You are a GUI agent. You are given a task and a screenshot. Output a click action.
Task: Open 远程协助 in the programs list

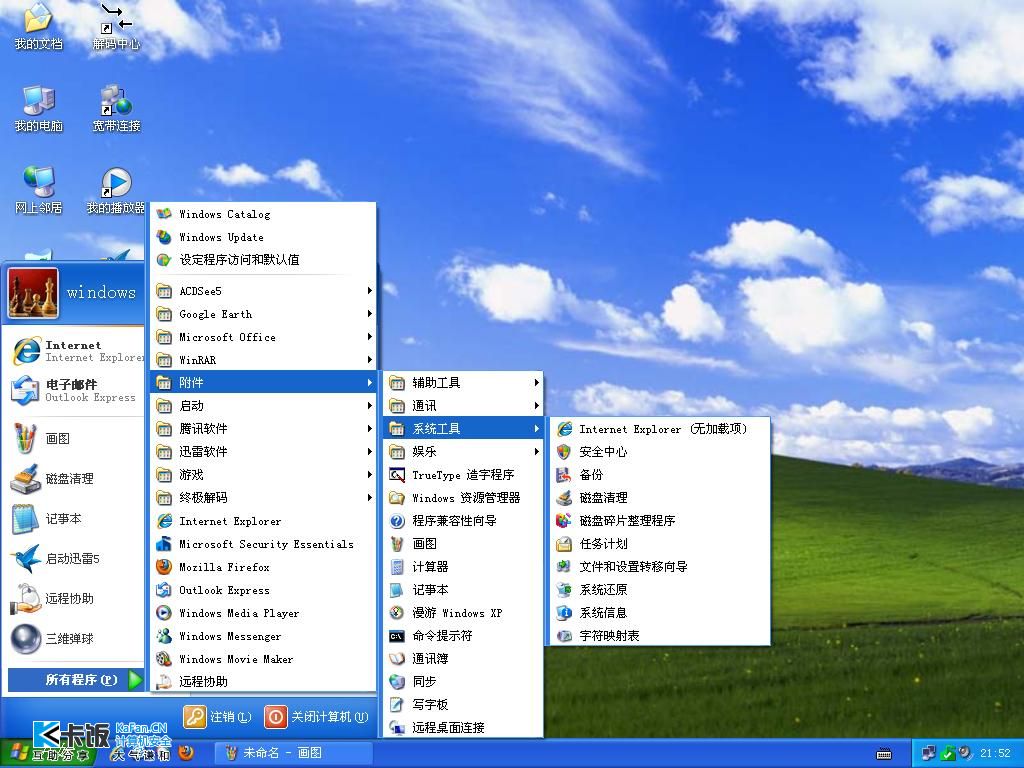click(x=263, y=682)
